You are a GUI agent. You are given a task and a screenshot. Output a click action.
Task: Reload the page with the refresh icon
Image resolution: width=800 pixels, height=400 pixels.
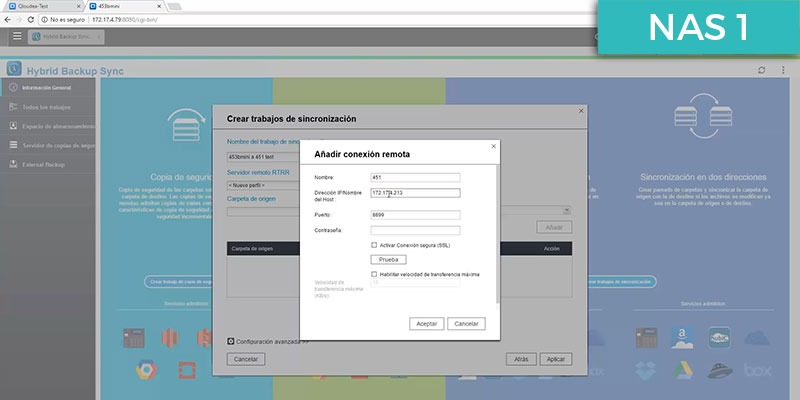(x=31, y=19)
